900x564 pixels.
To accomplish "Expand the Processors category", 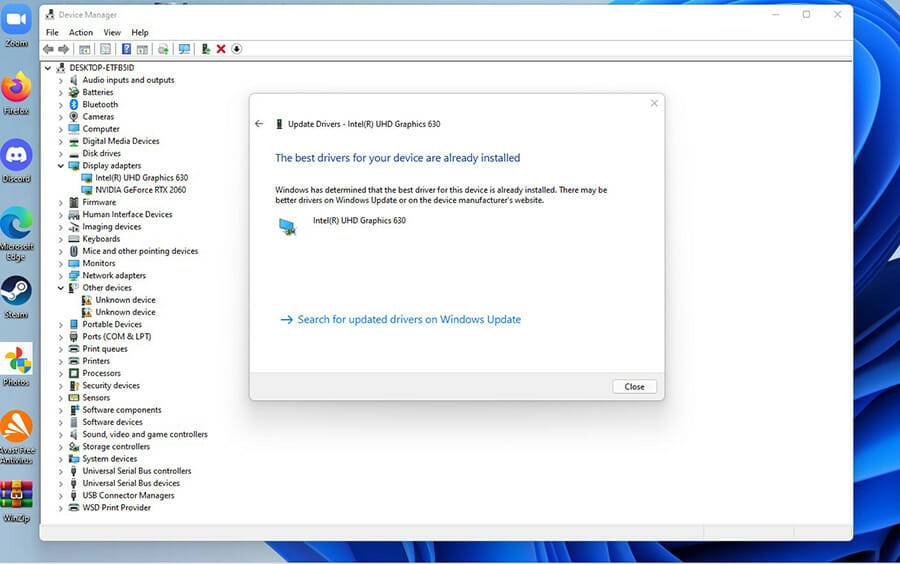I will tap(61, 373).
